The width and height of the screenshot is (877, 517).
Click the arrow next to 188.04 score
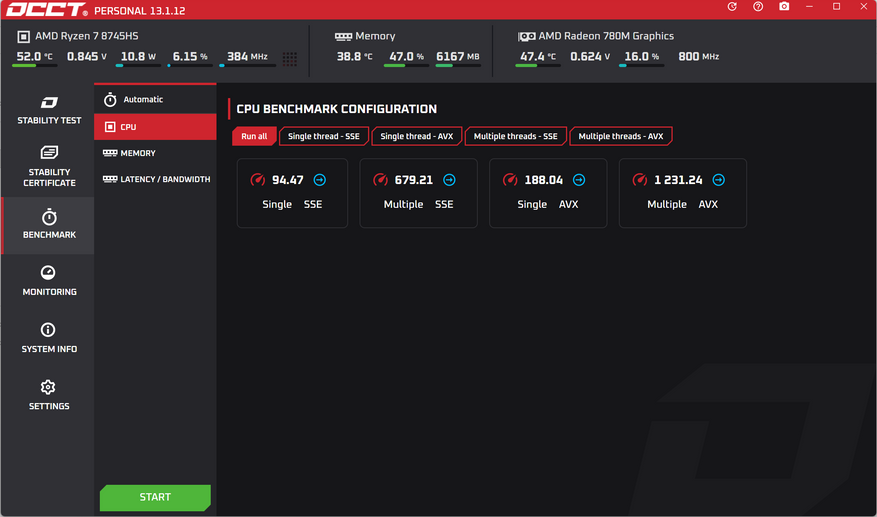579,180
